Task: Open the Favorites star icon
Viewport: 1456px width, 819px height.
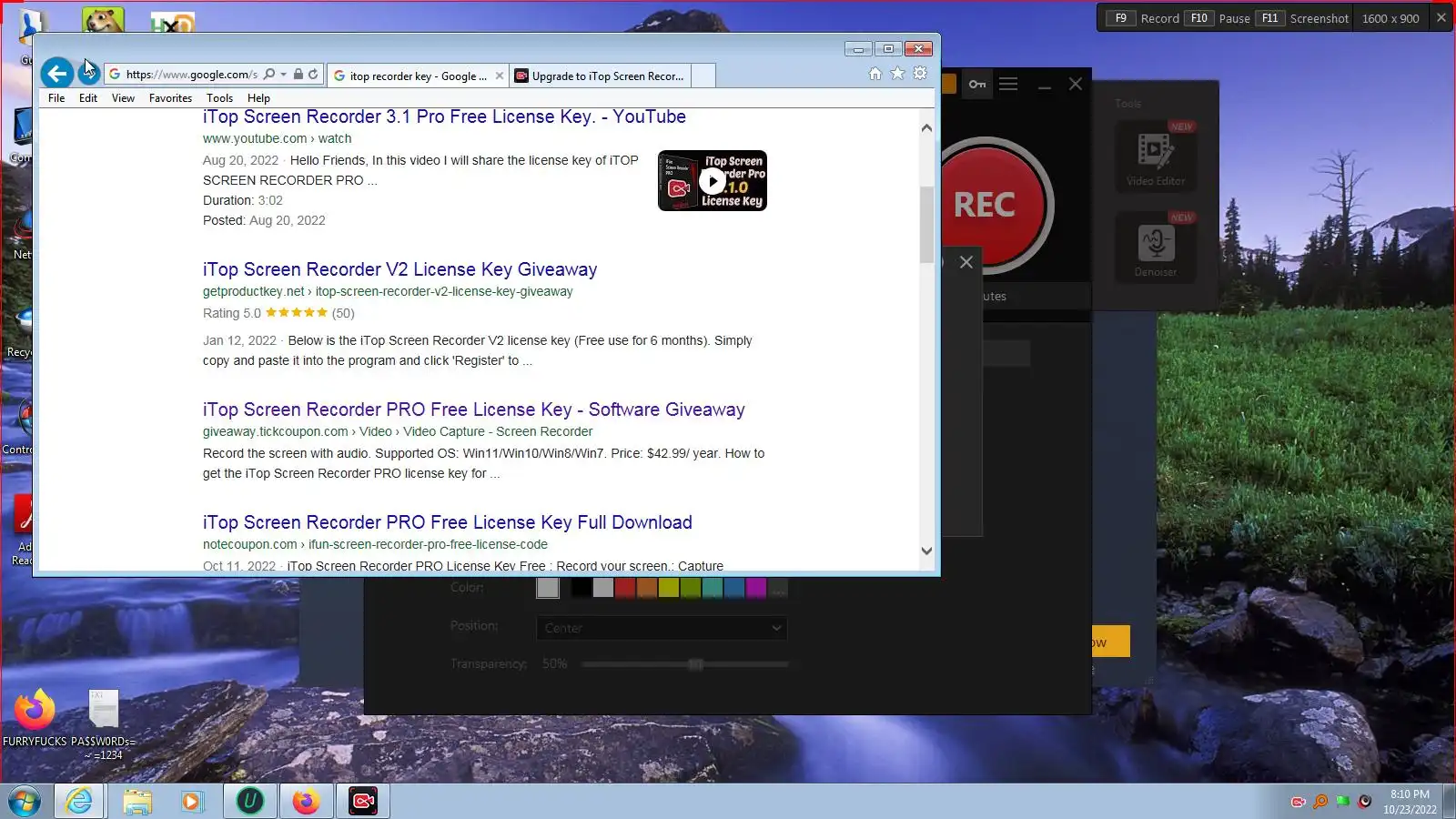Action: (x=898, y=74)
